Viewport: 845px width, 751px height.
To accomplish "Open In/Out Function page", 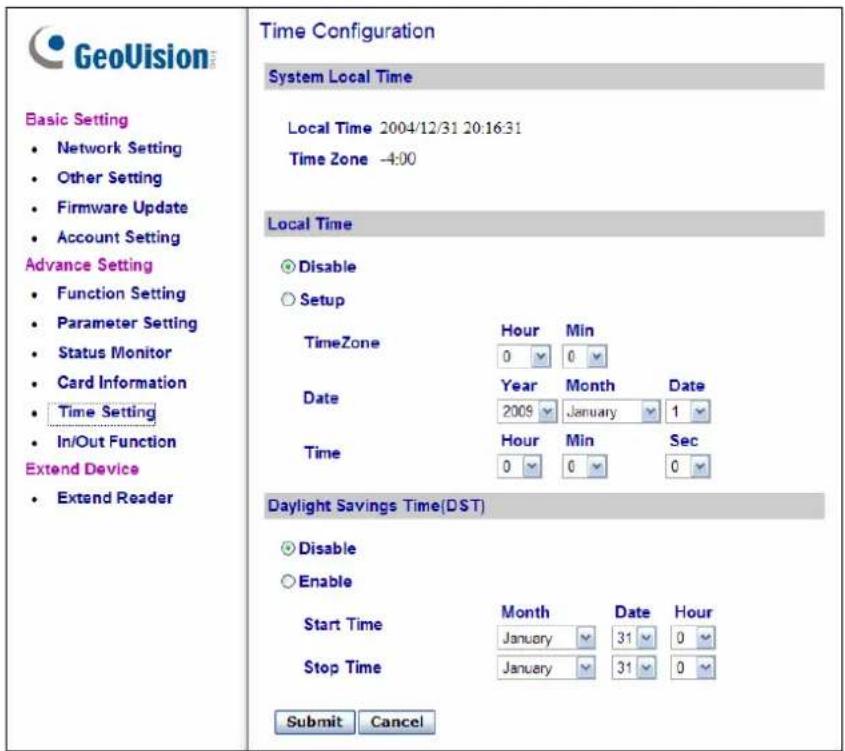I will [x=116, y=442].
